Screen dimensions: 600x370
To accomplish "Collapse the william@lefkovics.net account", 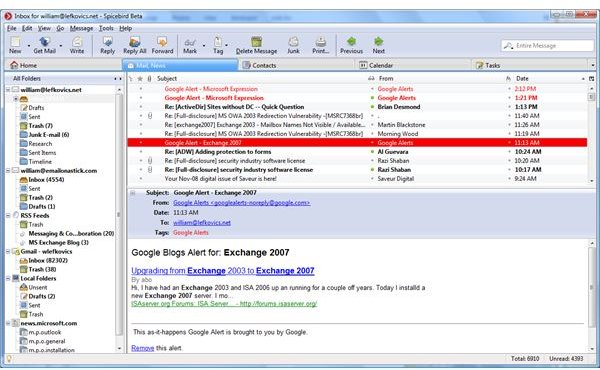I will pyautogui.click(x=8, y=90).
